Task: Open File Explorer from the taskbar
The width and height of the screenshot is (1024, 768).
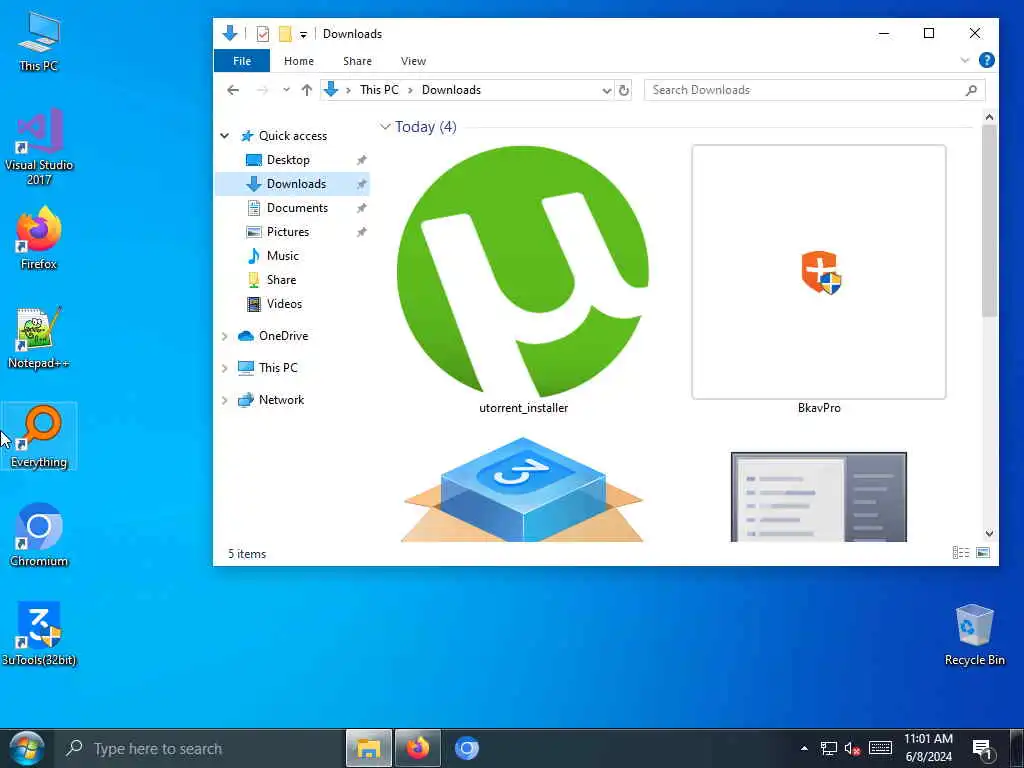Action: click(368, 748)
